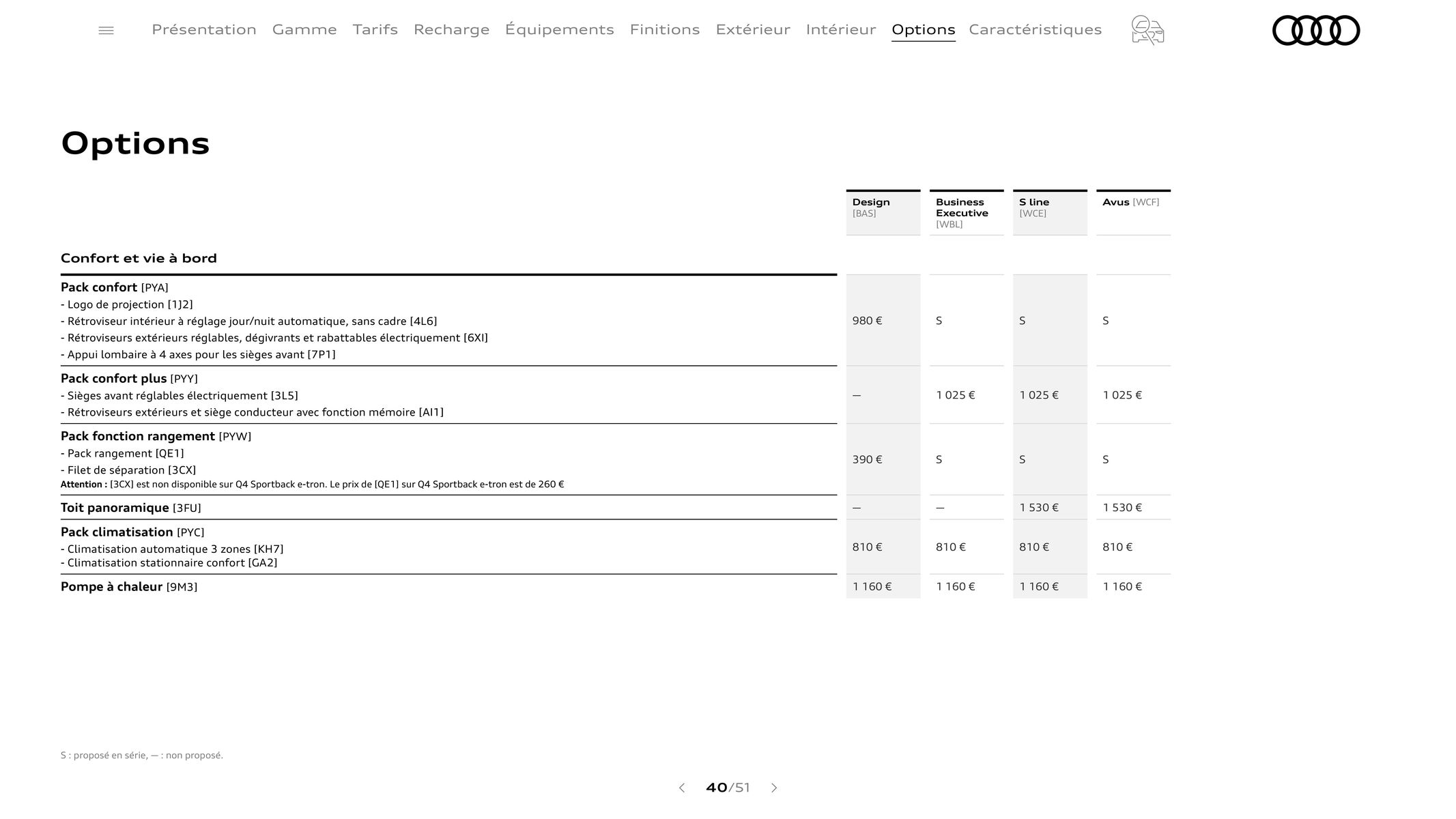The width and height of the screenshot is (1456, 819).
Task: Click Pack rangement [QE1] line
Action: point(122,453)
